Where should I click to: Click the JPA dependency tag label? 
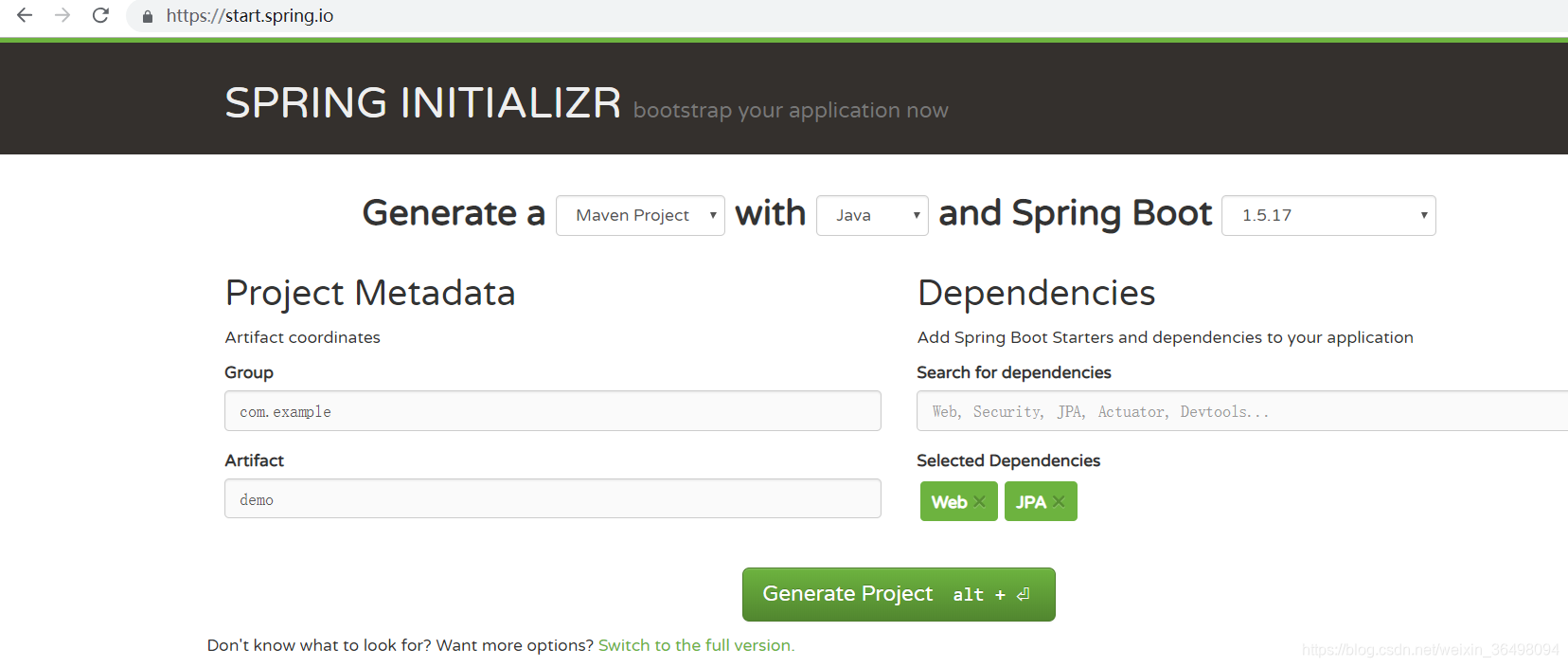tap(1031, 502)
